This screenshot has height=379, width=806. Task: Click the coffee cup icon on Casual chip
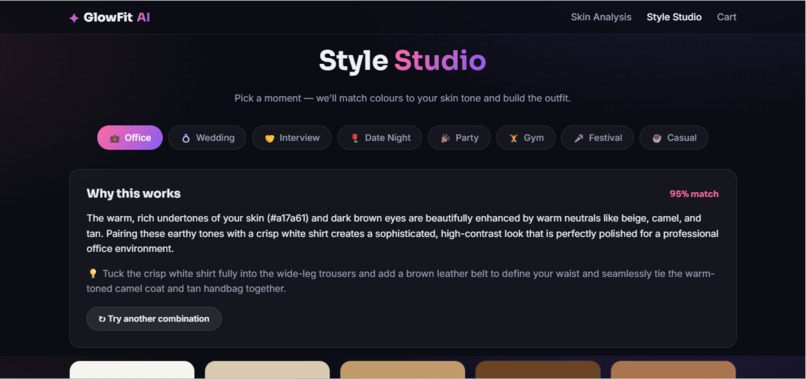[x=657, y=138]
